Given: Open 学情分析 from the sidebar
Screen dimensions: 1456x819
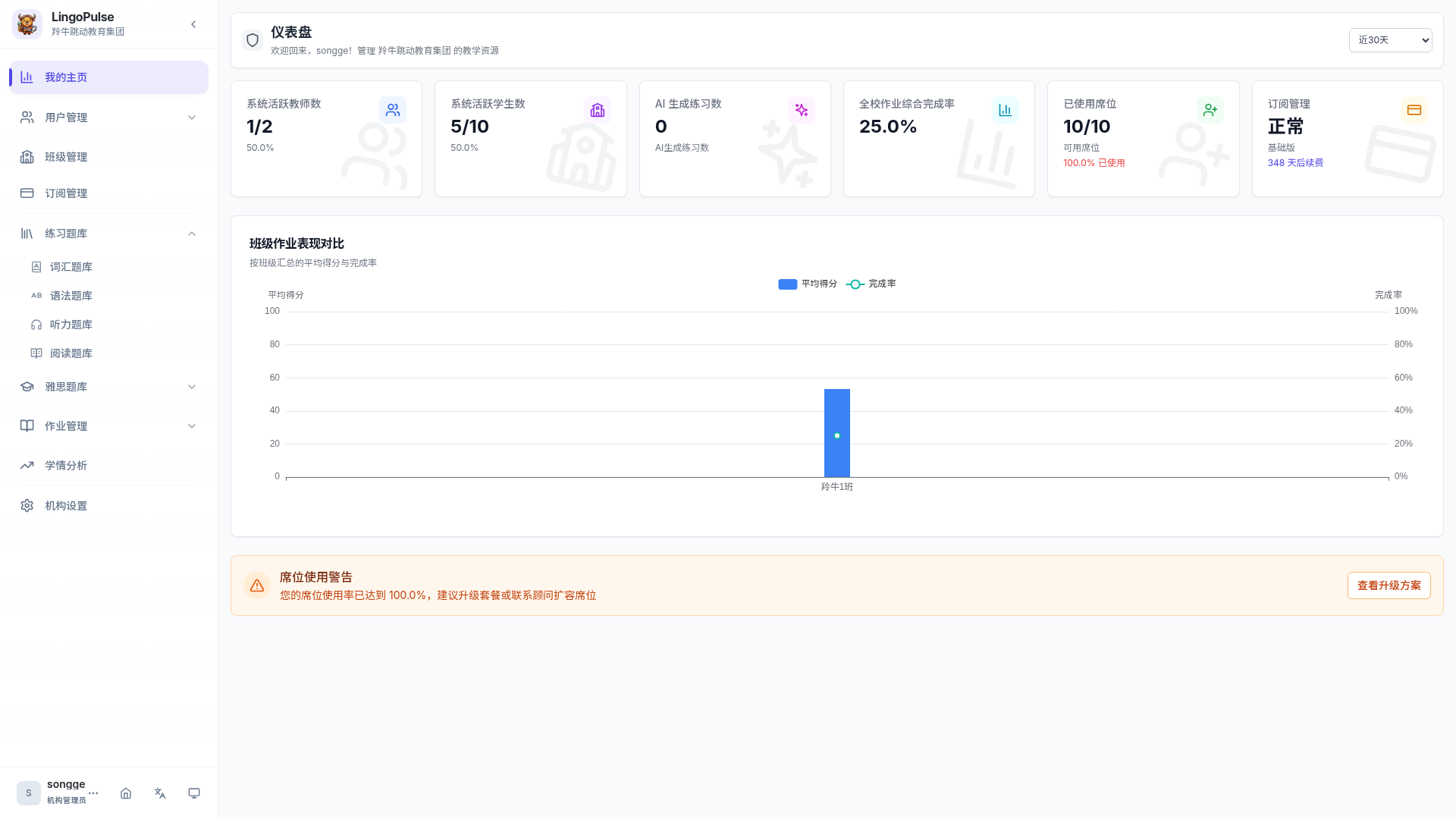Looking at the screenshot, I should coord(66,466).
